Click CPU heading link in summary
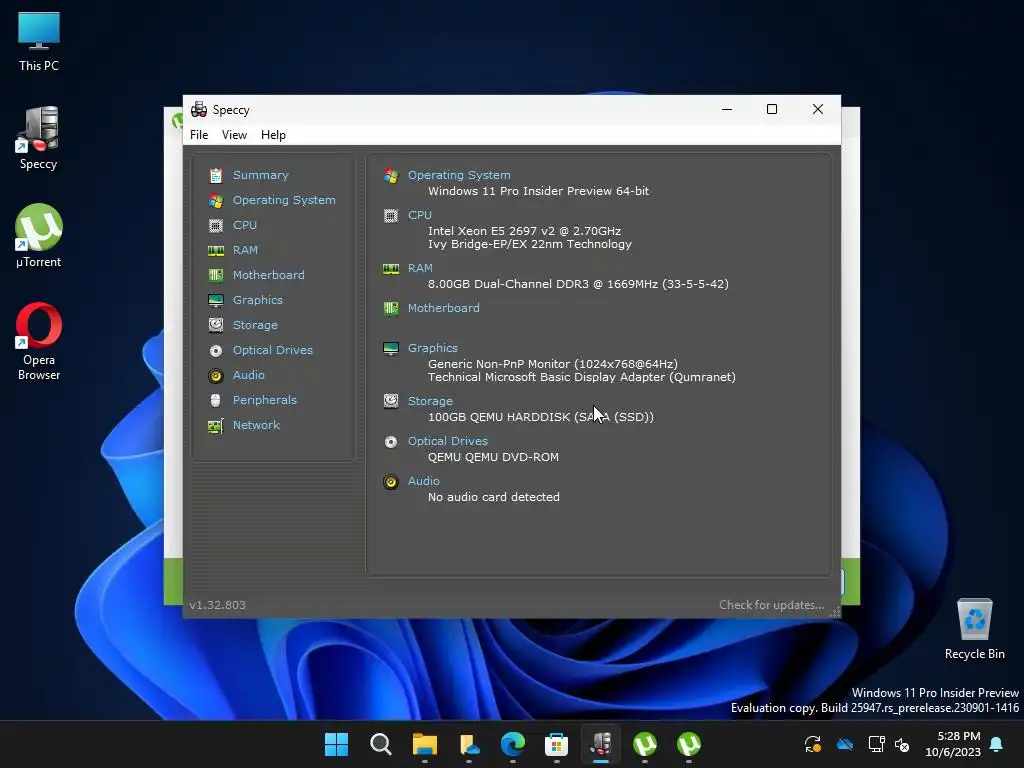The image size is (1024, 768). pos(420,215)
